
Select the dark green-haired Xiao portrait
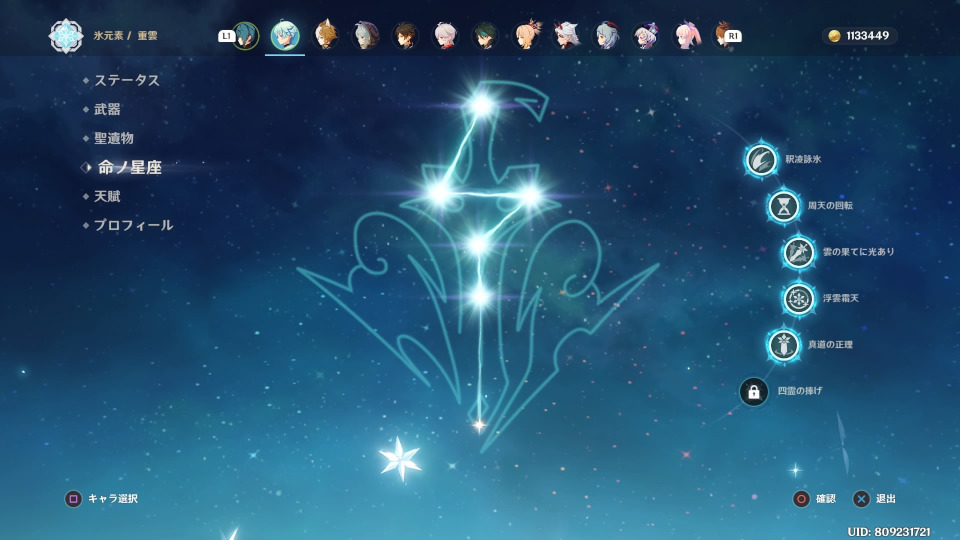pos(486,36)
